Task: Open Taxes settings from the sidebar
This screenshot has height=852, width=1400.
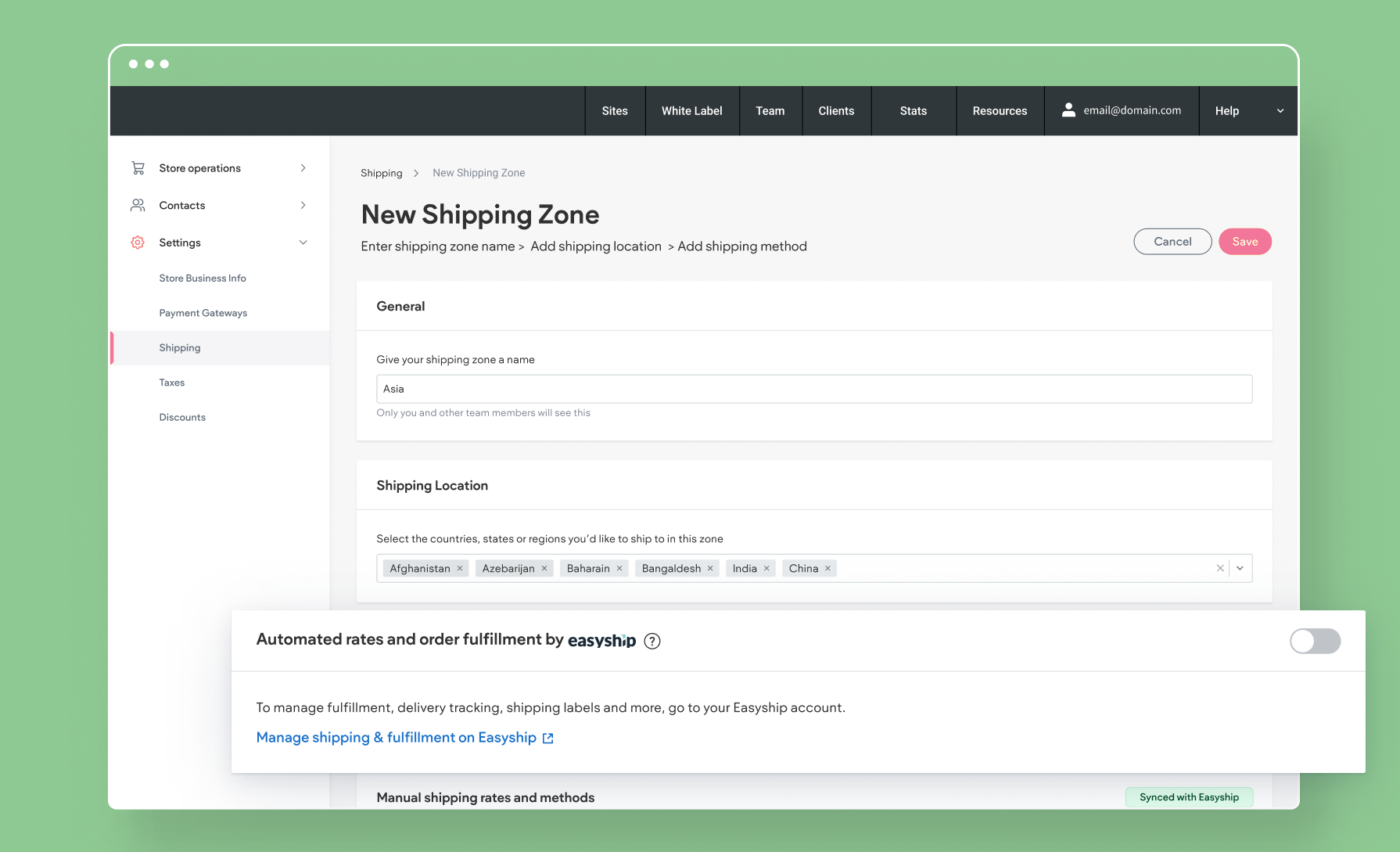Action: (x=171, y=383)
